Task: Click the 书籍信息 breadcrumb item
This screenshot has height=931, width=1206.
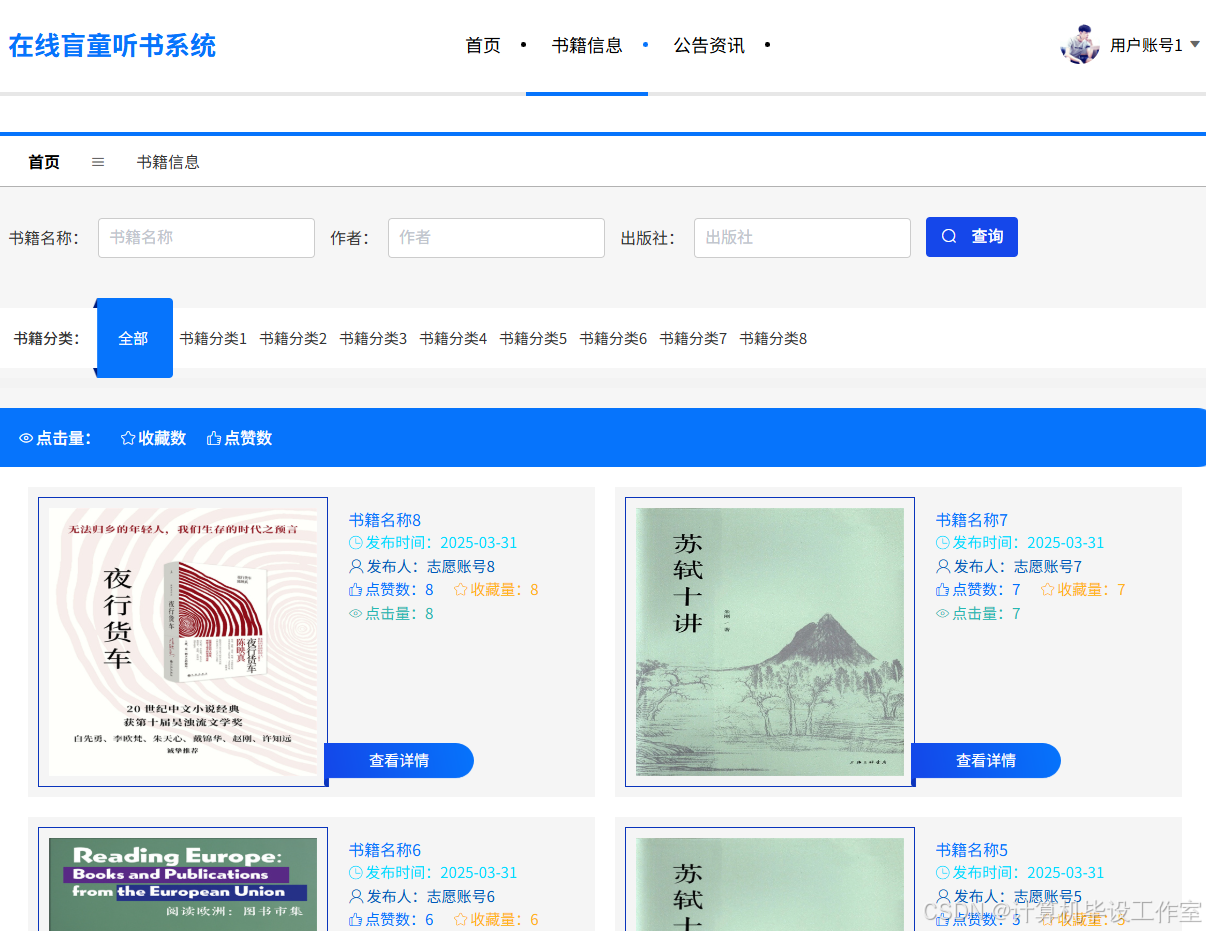Action: pos(168,162)
